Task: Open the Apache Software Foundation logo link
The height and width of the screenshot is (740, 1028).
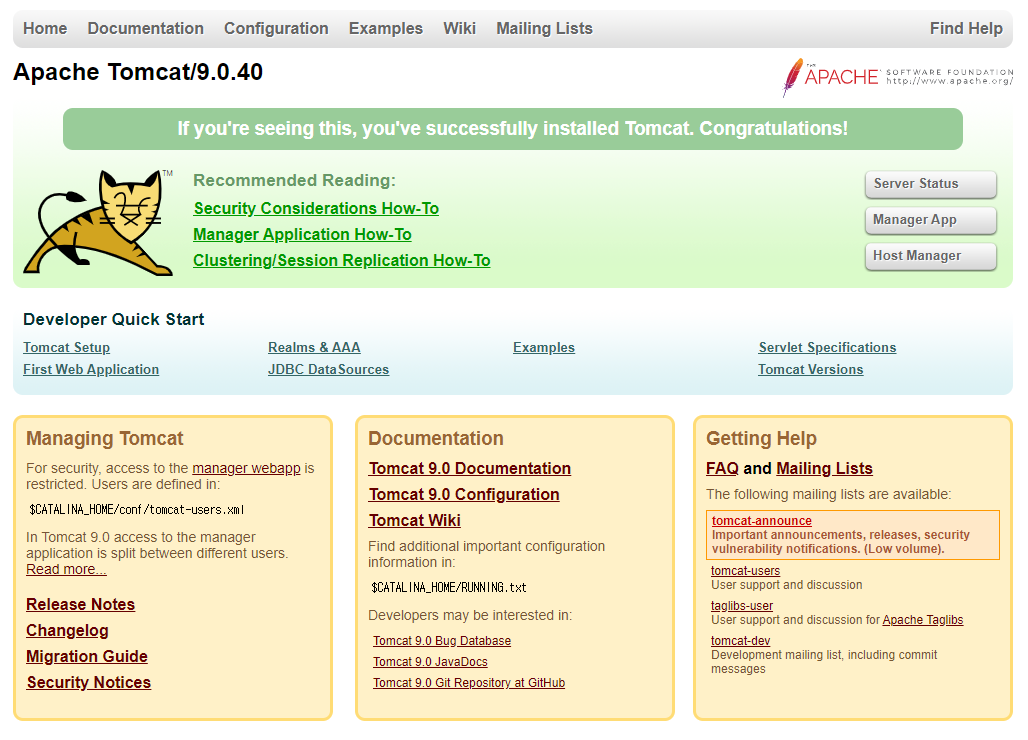Action: [898, 77]
